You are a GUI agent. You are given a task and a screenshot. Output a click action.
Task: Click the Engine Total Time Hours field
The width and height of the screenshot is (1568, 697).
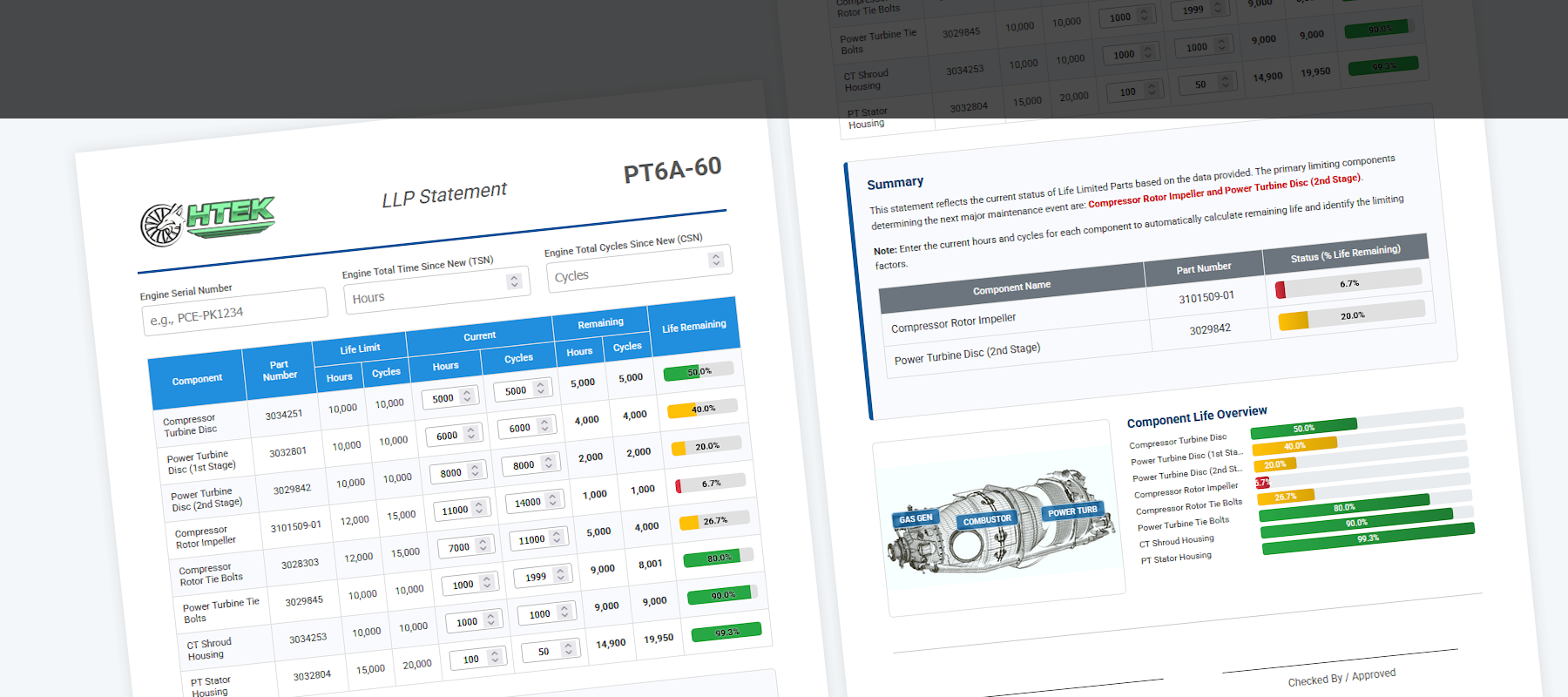425,293
